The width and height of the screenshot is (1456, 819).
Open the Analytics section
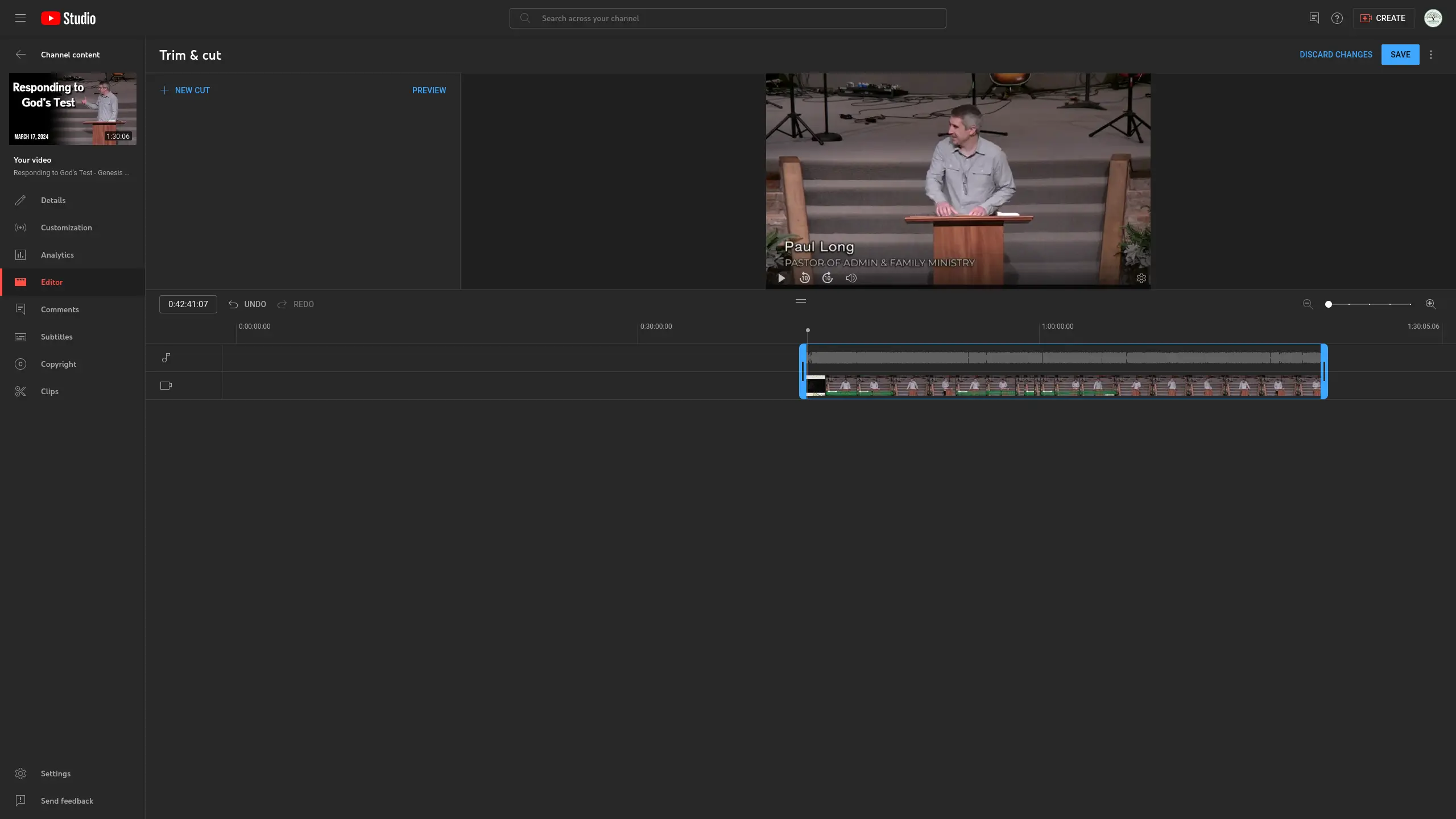(x=56, y=255)
